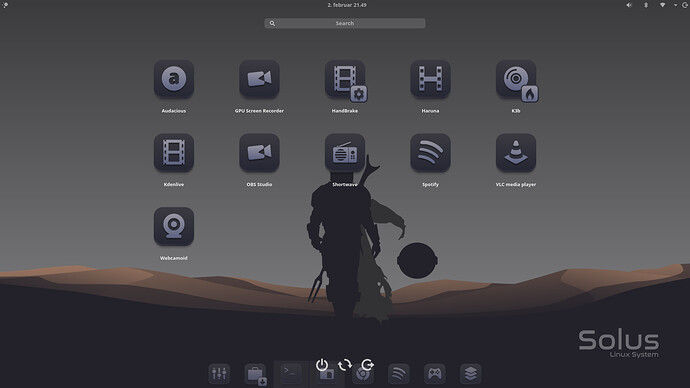Screen dimensions: 690x388
Task: Open Shortwave radio app
Action: [x=345, y=153]
